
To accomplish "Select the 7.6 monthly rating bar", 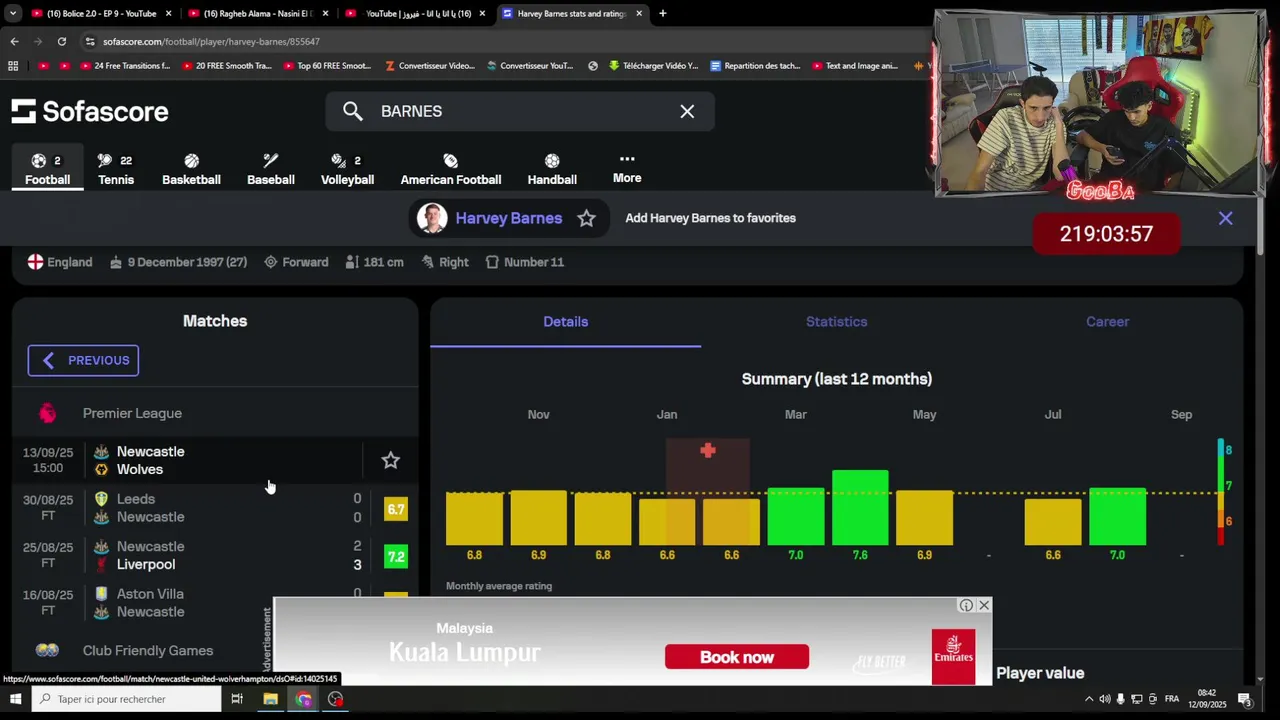I will (x=860, y=507).
